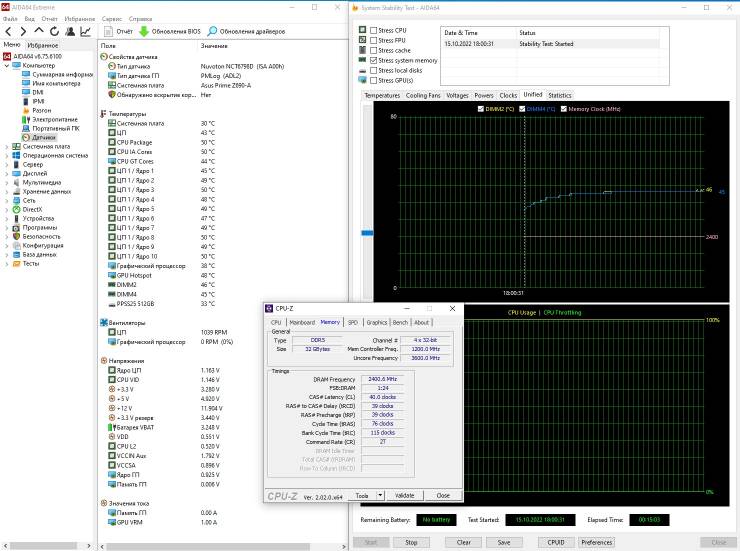The image size is (740, 551).
Task: Collapse the Компьютер tree node
Action: [x=7, y=66]
